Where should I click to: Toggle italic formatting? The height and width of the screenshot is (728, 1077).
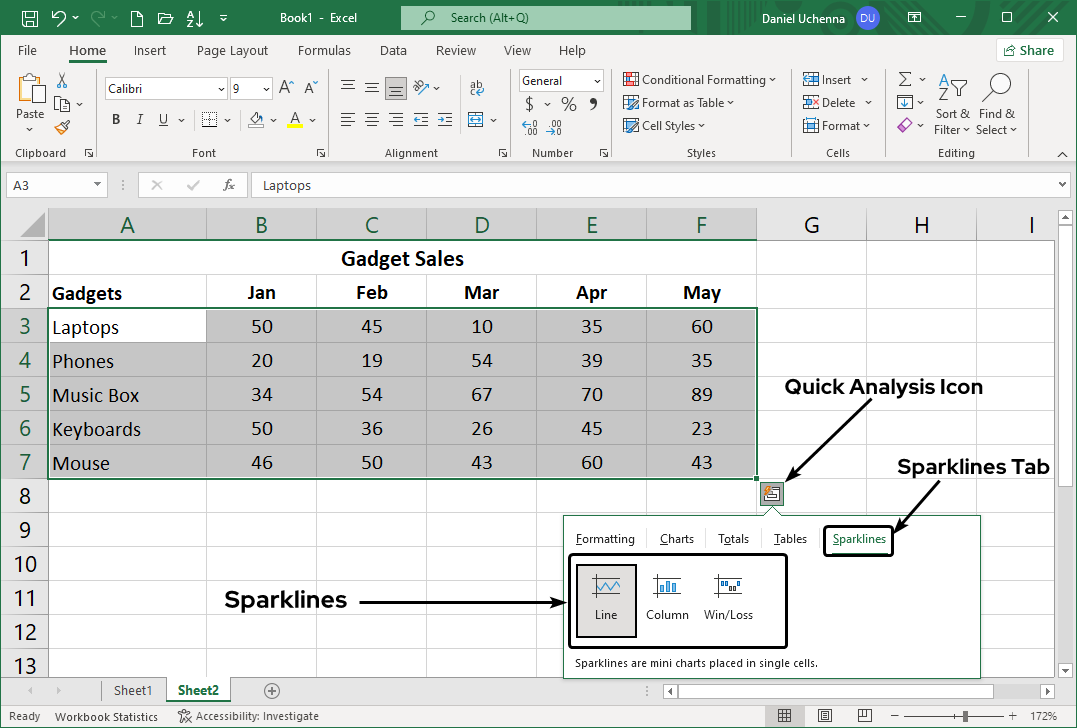tap(139, 119)
